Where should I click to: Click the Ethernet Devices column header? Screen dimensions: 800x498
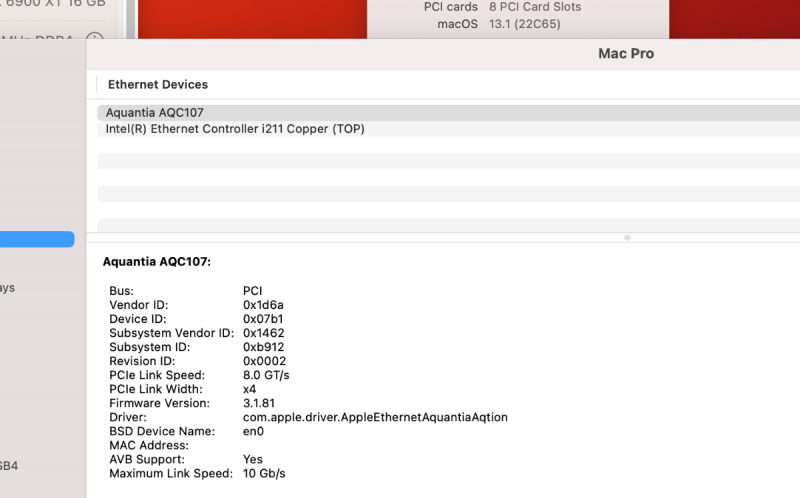pos(158,85)
